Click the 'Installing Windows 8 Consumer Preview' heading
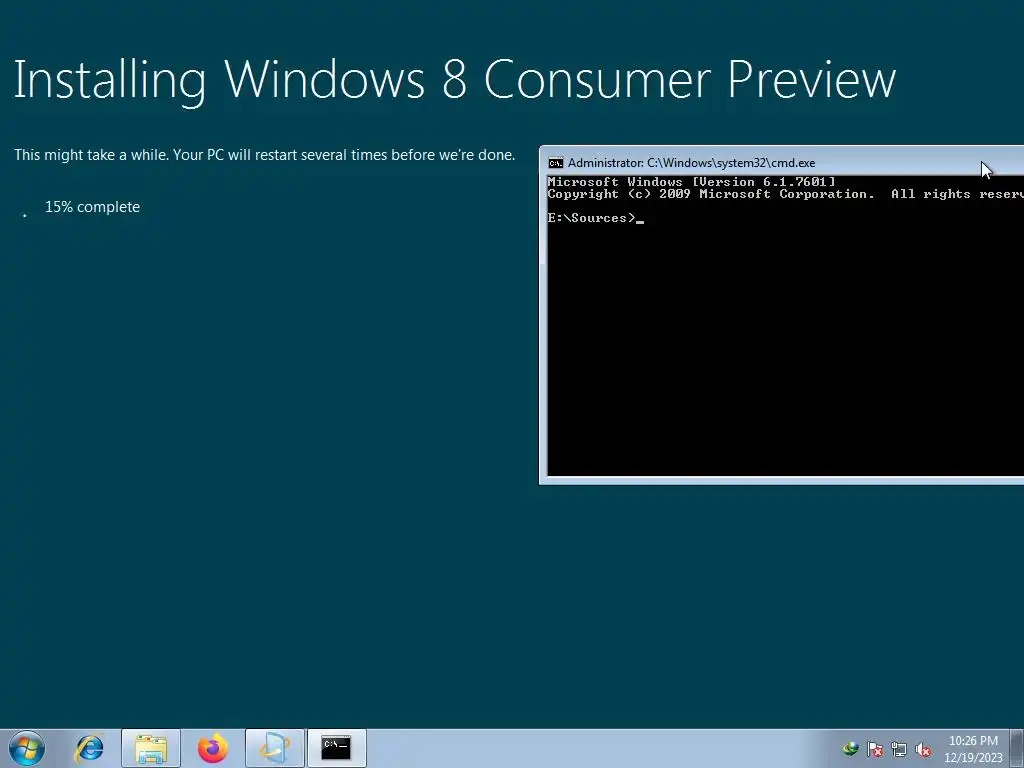Image resolution: width=1024 pixels, height=768 pixels. pyautogui.click(x=455, y=80)
